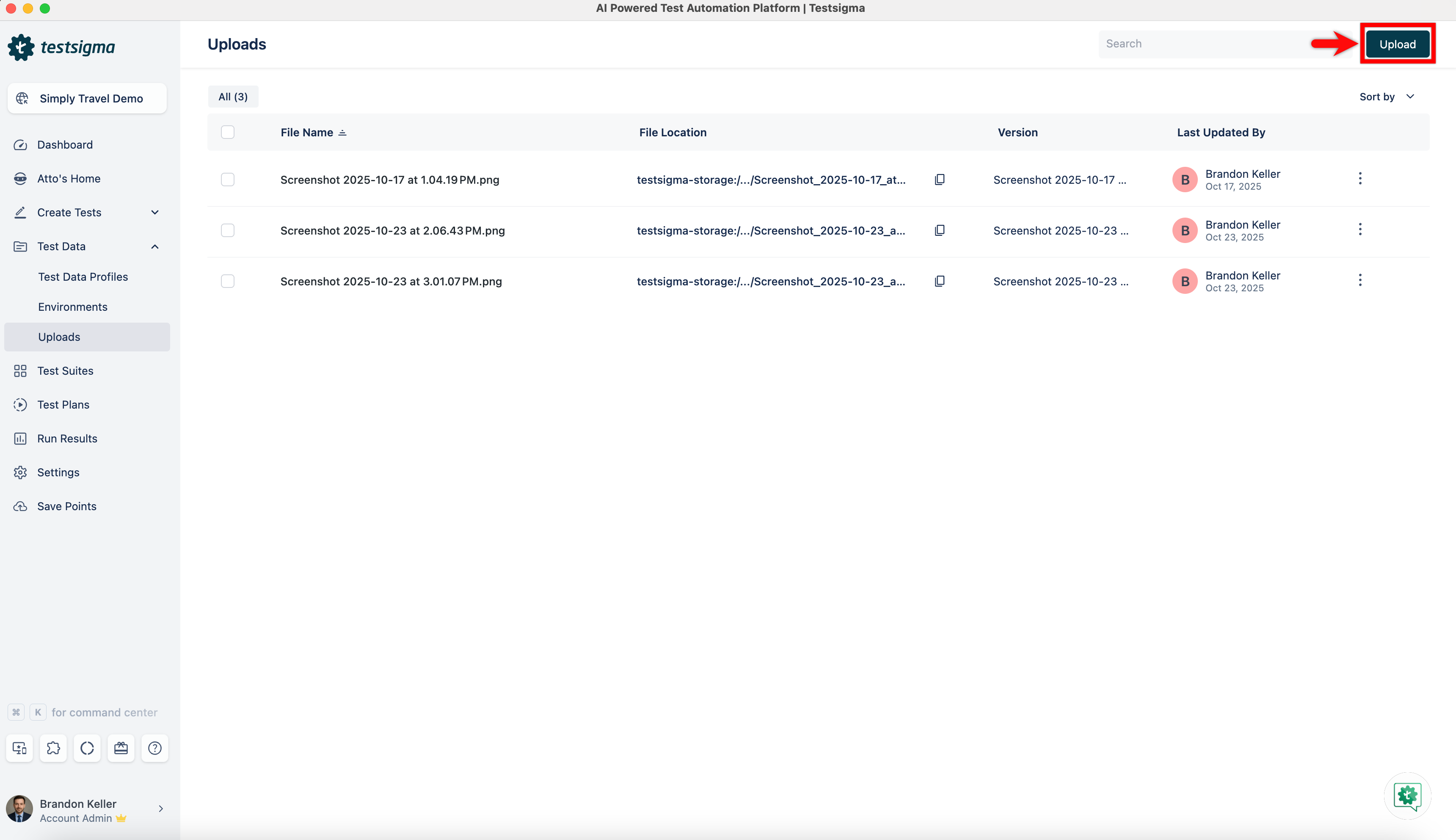The image size is (1456, 840).
Task: Copy file location of Screenshot 2025-10-17 file
Action: [x=939, y=180]
